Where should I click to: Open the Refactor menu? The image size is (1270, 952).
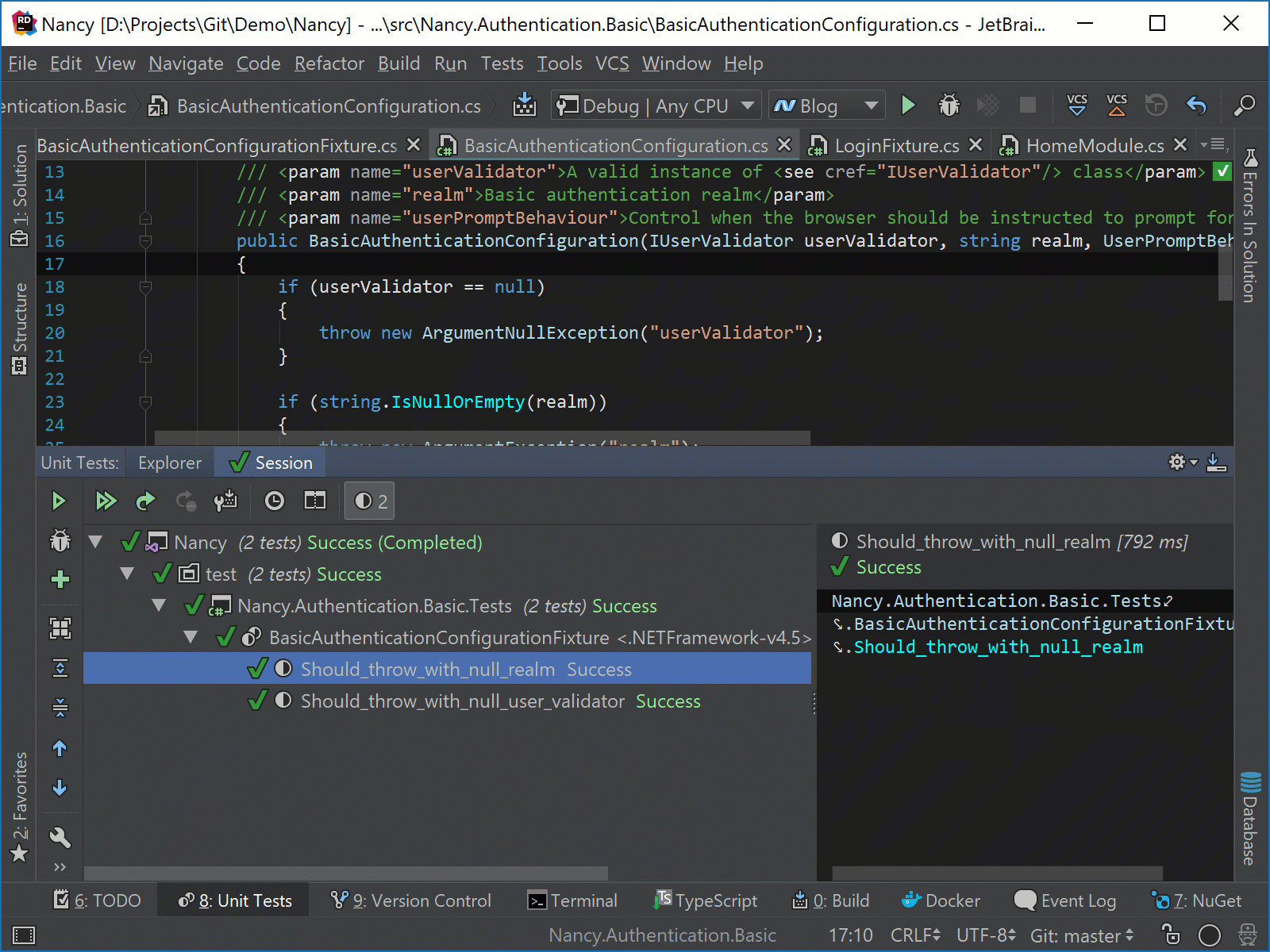coord(329,63)
